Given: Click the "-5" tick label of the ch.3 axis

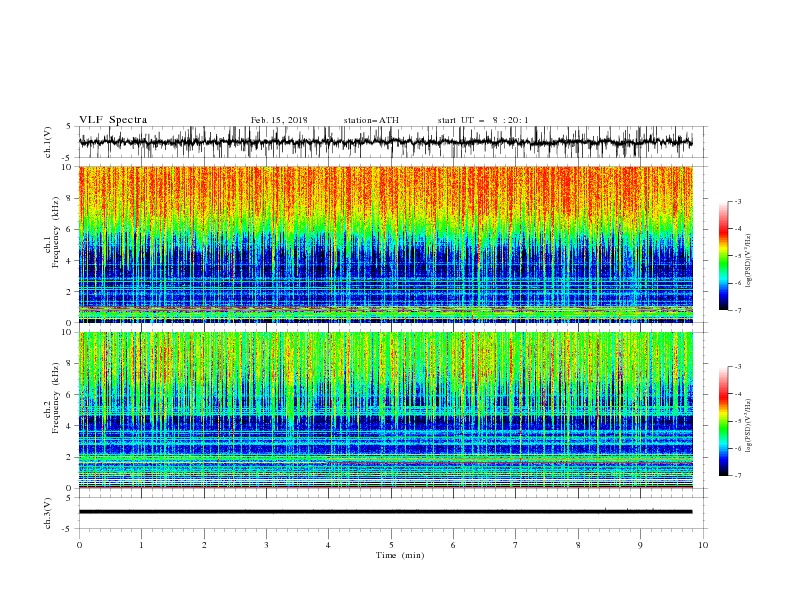Looking at the screenshot, I should coord(68,529).
